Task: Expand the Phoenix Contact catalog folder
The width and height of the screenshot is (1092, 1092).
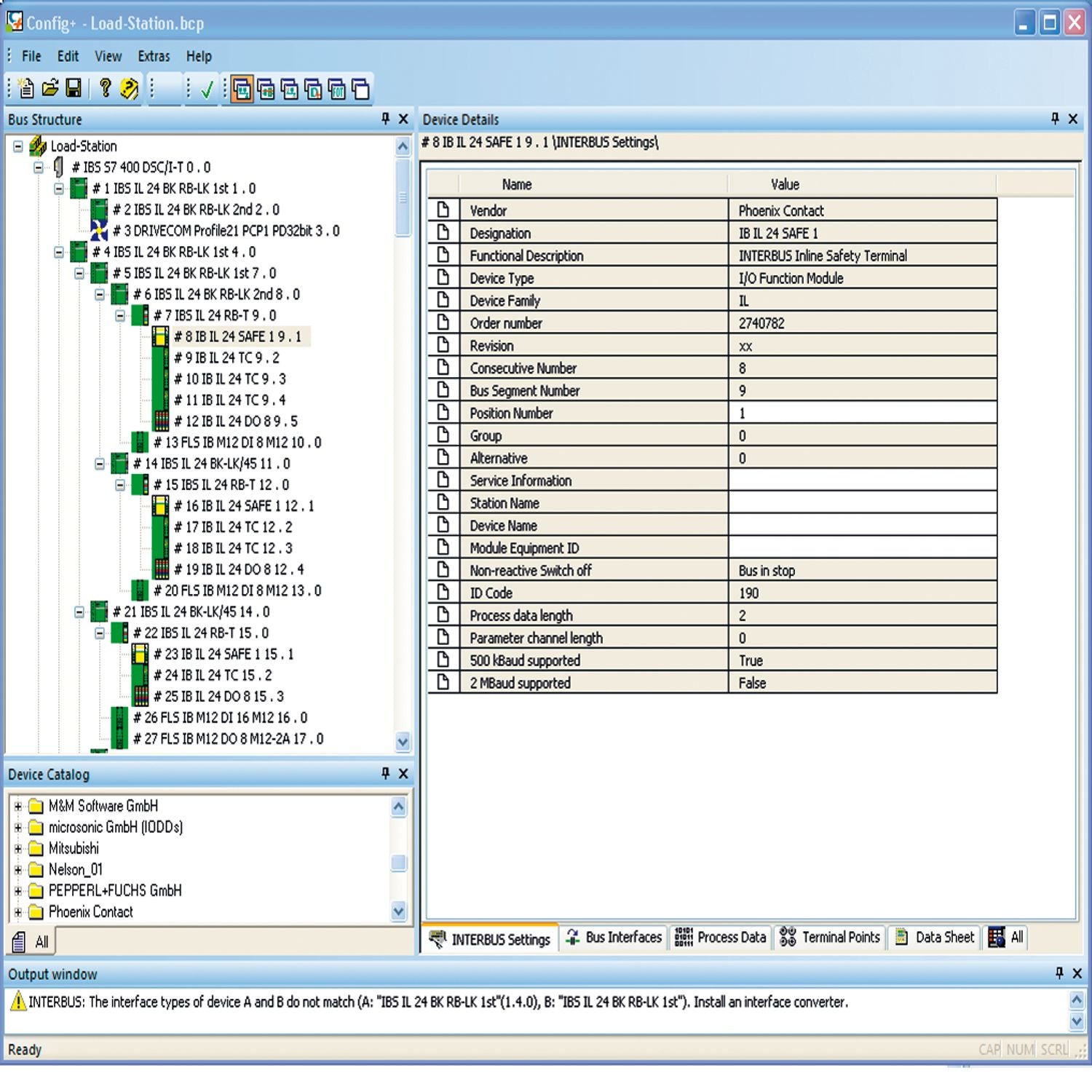Action: coord(18,911)
